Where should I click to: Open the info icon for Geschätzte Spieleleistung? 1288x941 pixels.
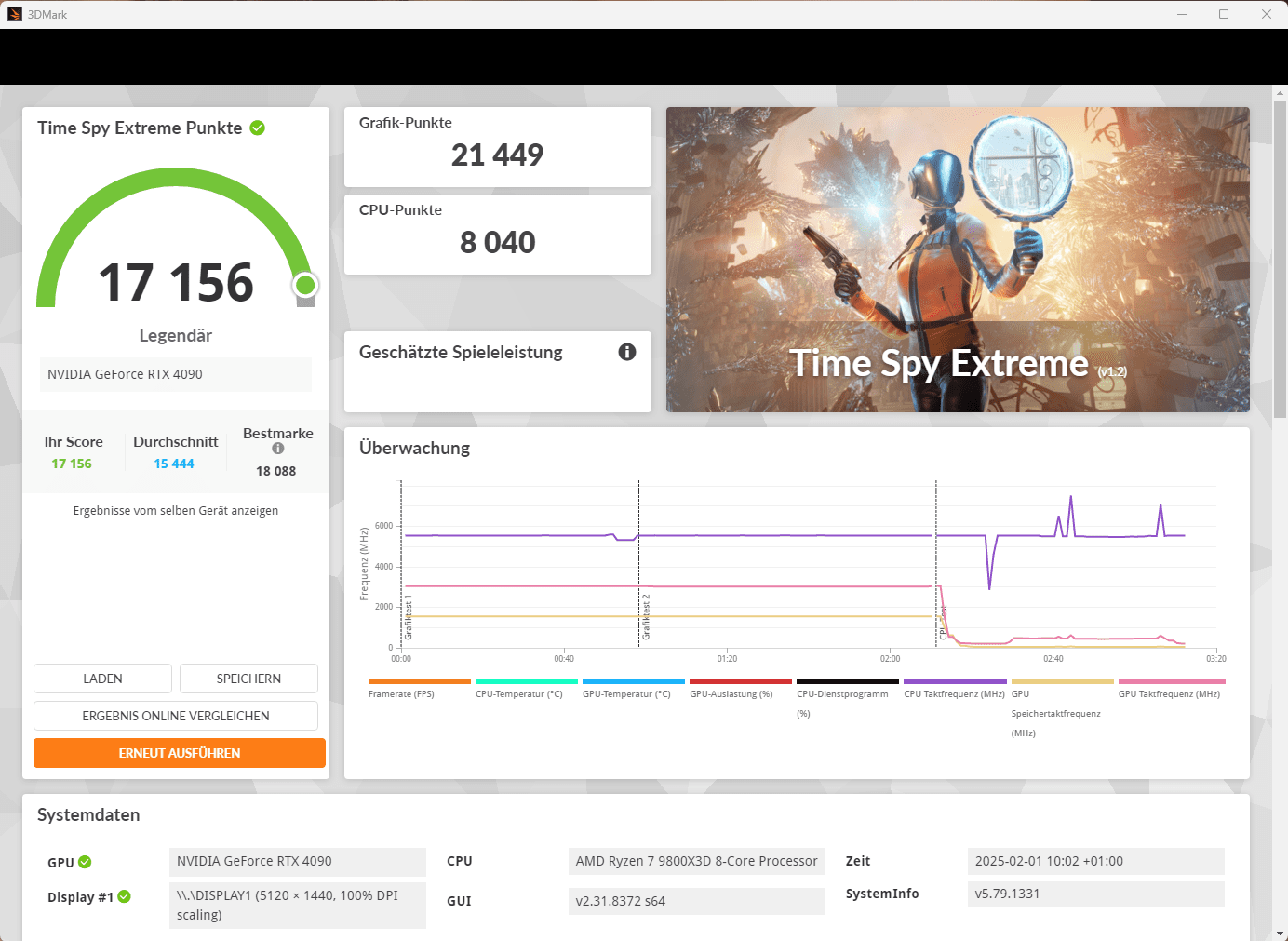[627, 352]
